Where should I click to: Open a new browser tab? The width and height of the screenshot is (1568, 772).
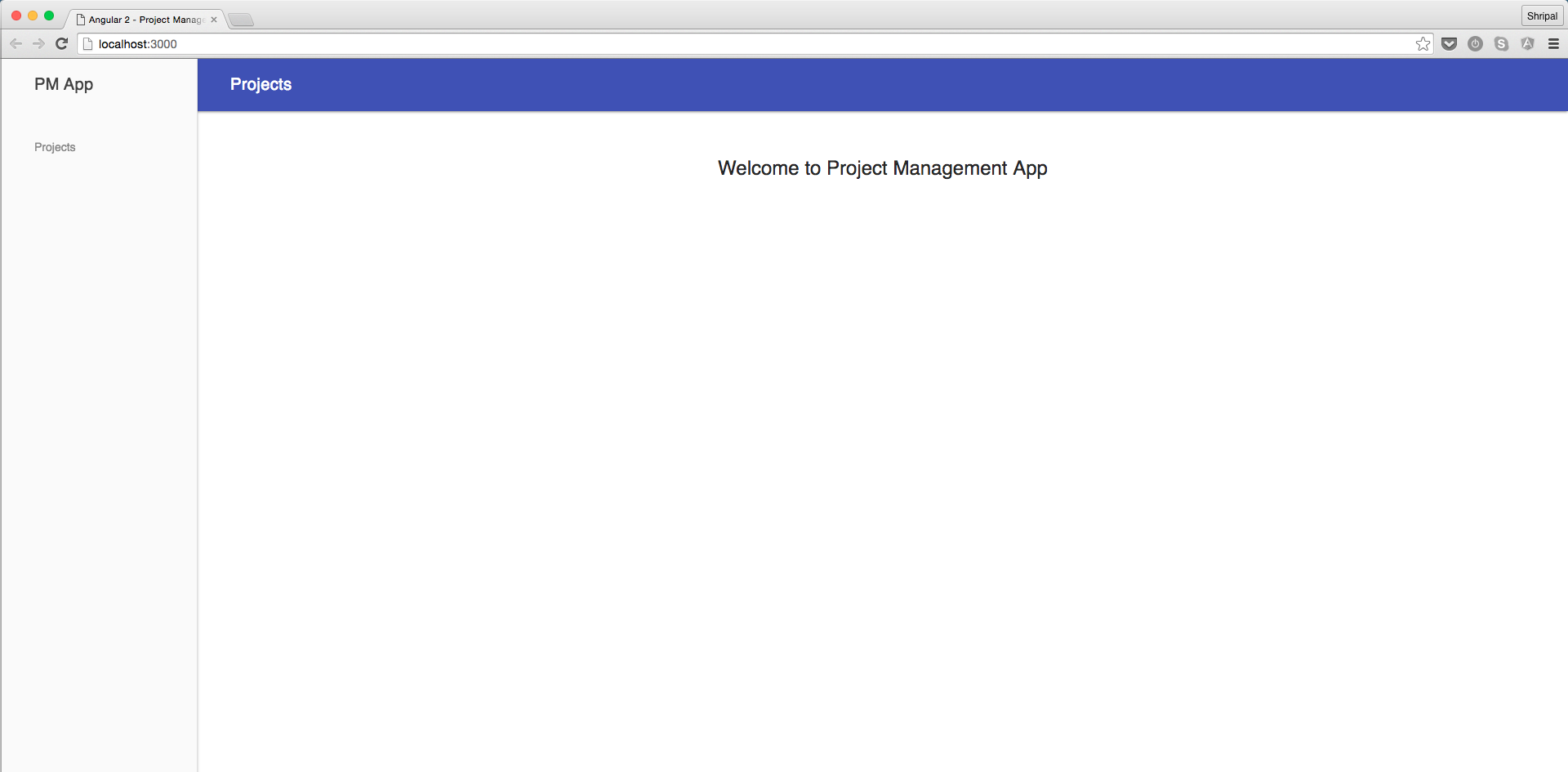pyautogui.click(x=241, y=20)
